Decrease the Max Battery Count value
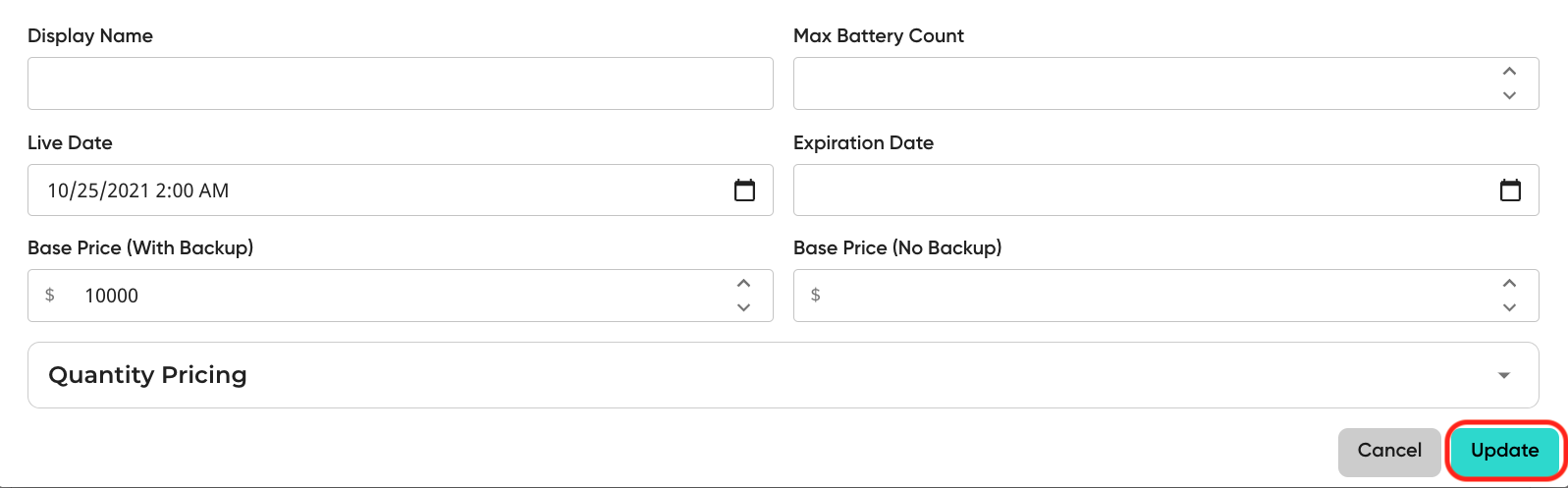Screen dimensions: 1568x488 (x=1509, y=95)
